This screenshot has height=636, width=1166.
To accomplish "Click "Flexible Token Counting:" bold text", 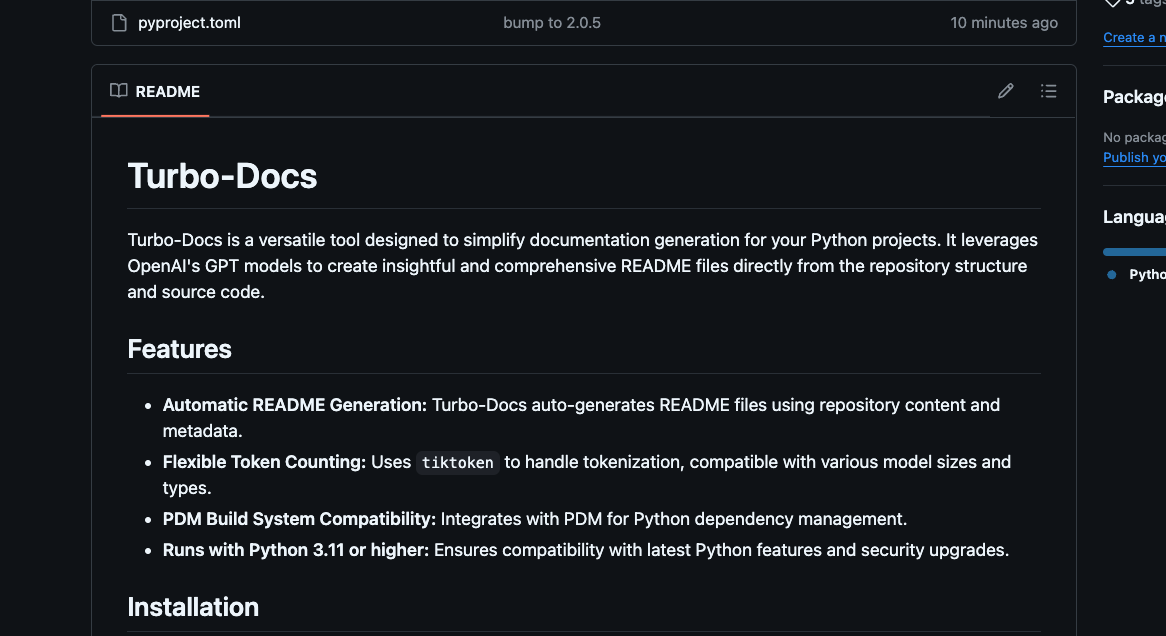I will tap(264, 462).
